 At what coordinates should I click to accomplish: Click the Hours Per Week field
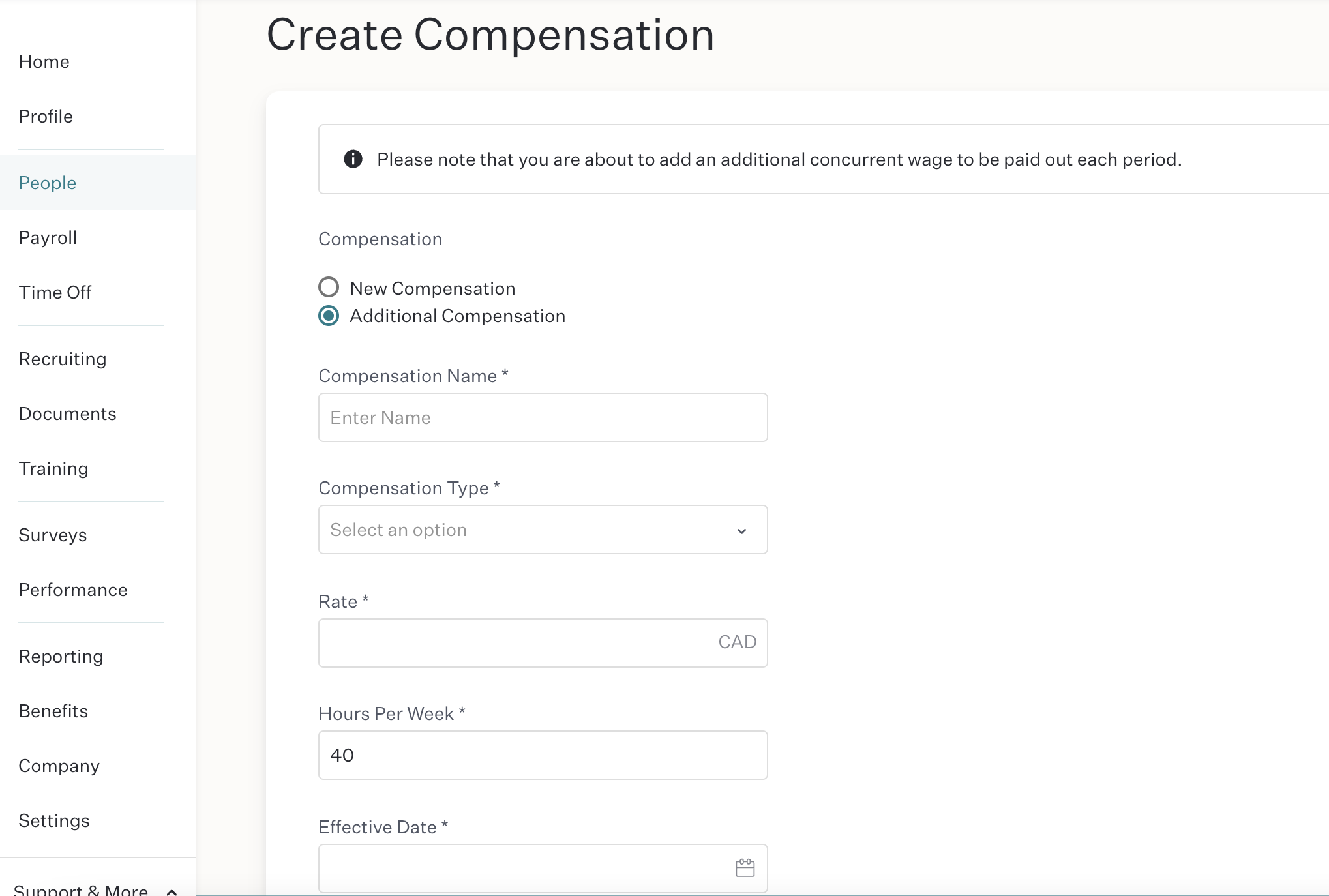(x=543, y=755)
